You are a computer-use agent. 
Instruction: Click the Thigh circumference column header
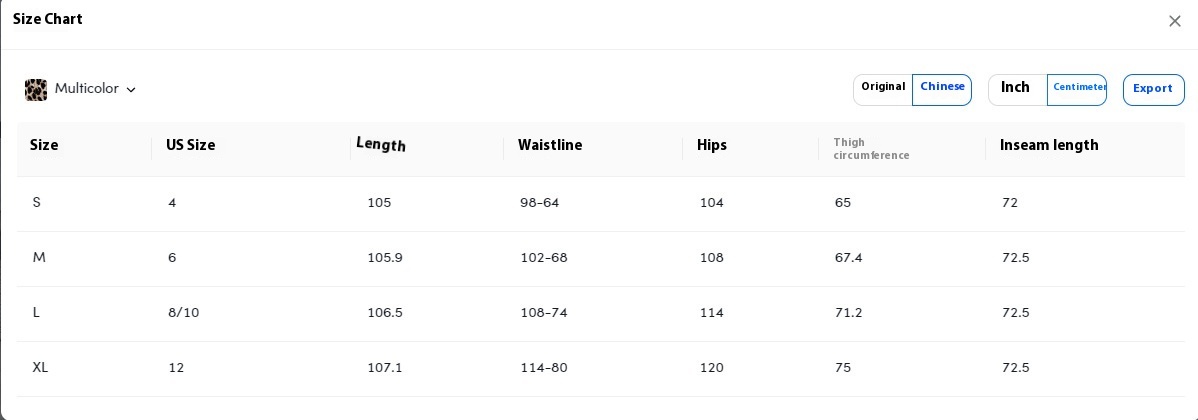pos(871,149)
